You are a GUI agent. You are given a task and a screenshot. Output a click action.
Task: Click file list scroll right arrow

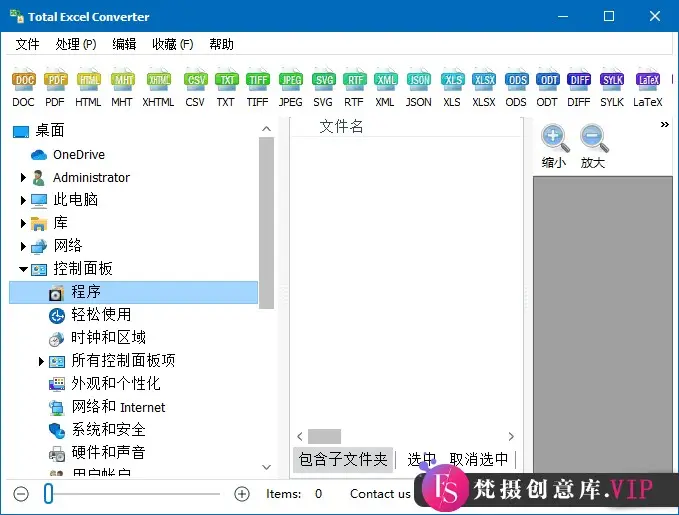pos(511,437)
